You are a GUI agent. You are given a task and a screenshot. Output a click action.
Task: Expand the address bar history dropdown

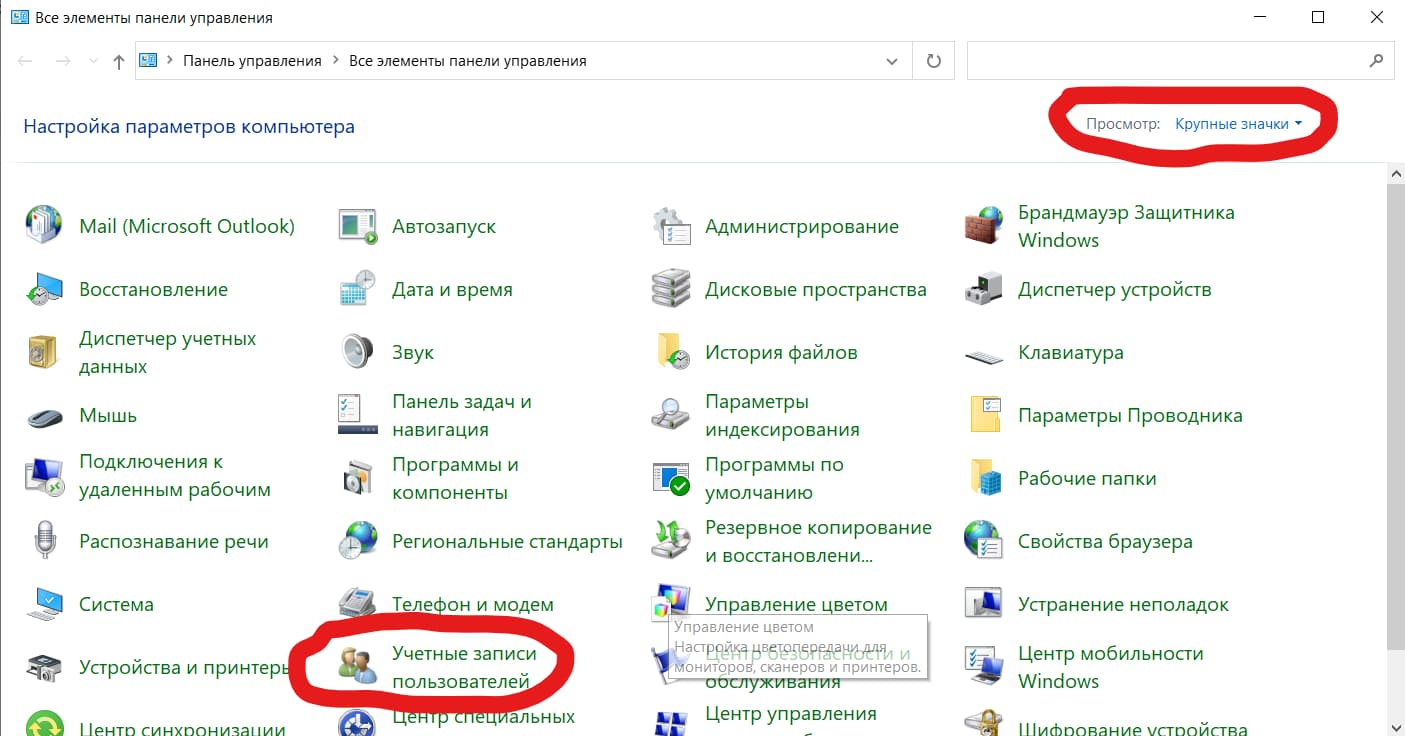[891, 60]
